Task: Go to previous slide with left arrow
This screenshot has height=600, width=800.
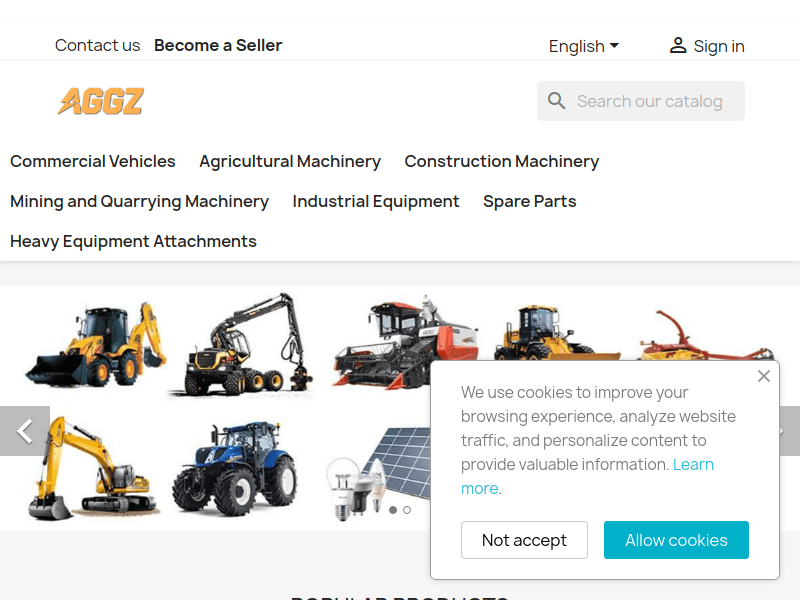Action: point(24,431)
